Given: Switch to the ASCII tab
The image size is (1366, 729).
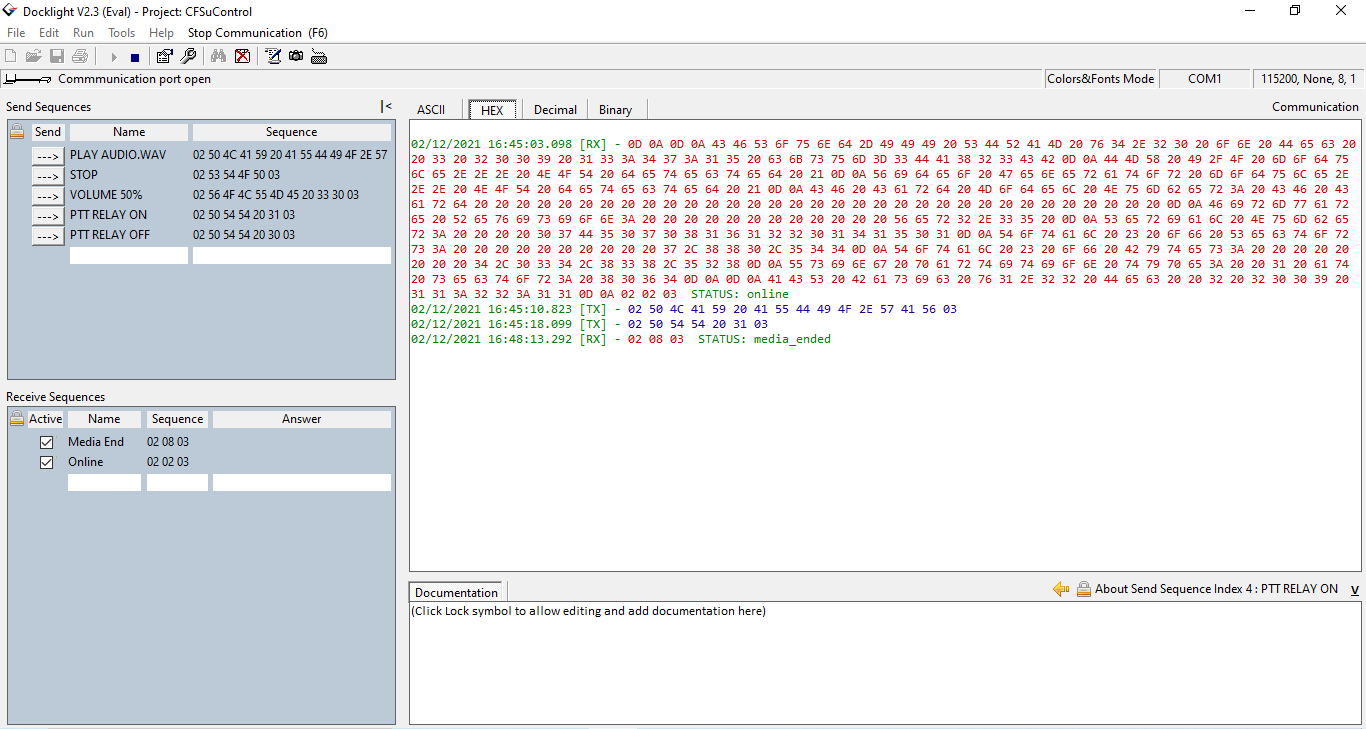Looking at the screenshot, I should [x=431, y=110].
